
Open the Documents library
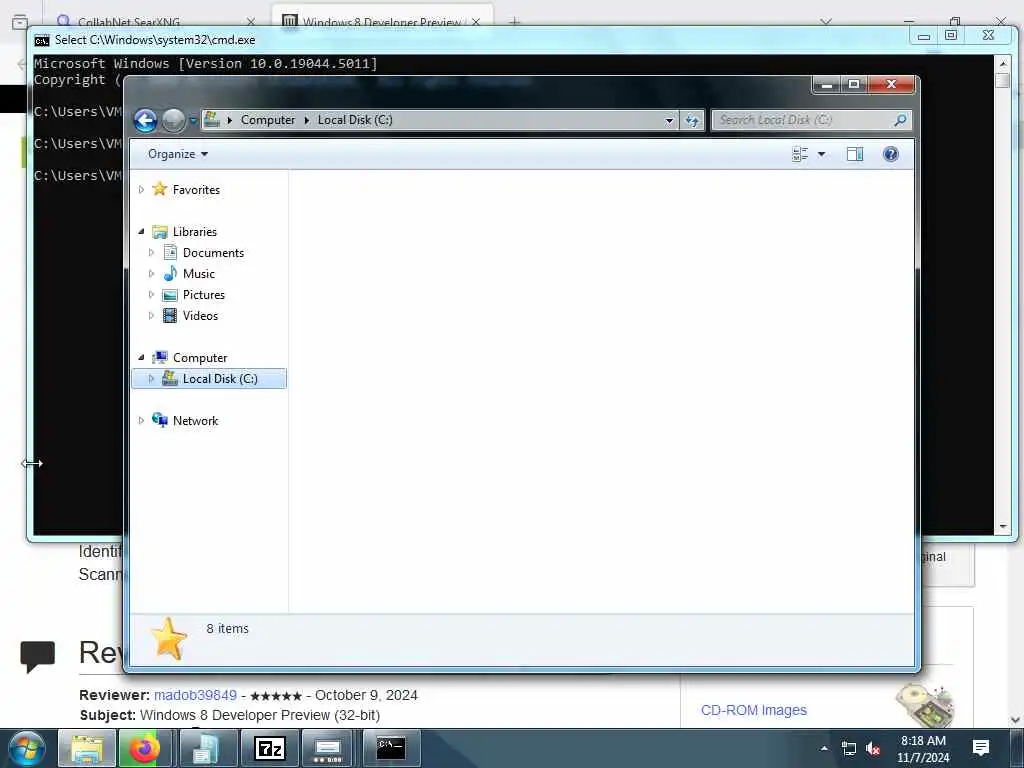click(213, 253)
